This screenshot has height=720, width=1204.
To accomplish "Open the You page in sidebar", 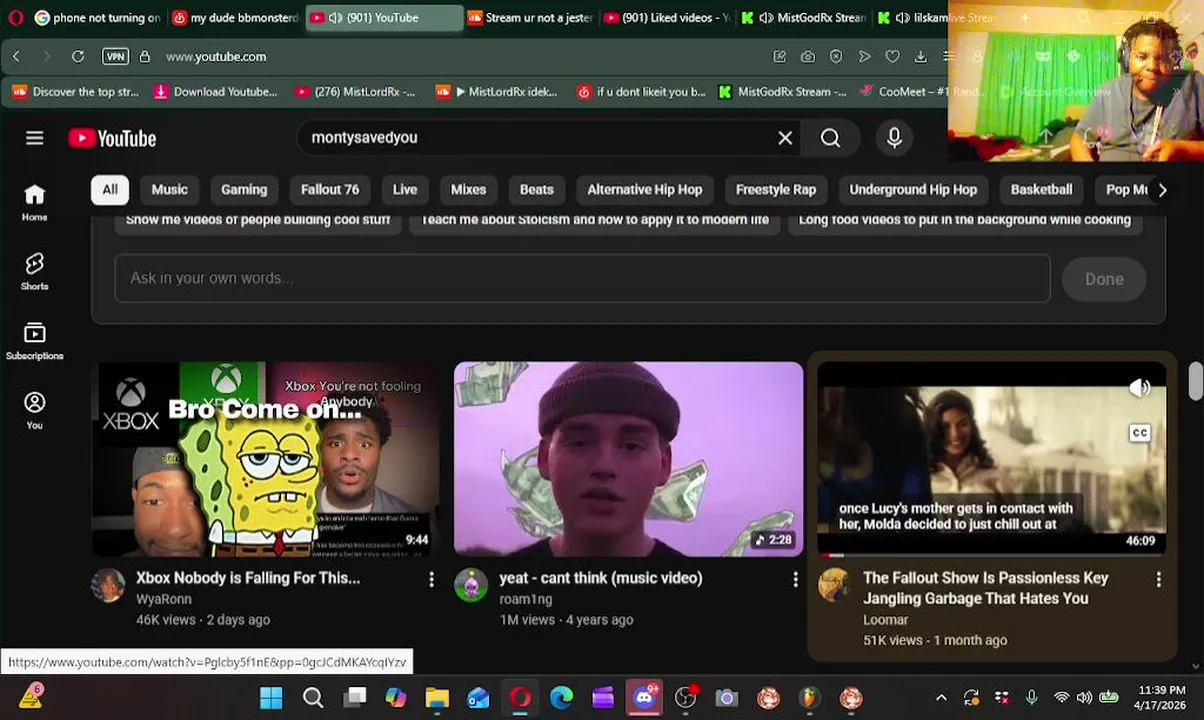I will (x=34, y=410).
